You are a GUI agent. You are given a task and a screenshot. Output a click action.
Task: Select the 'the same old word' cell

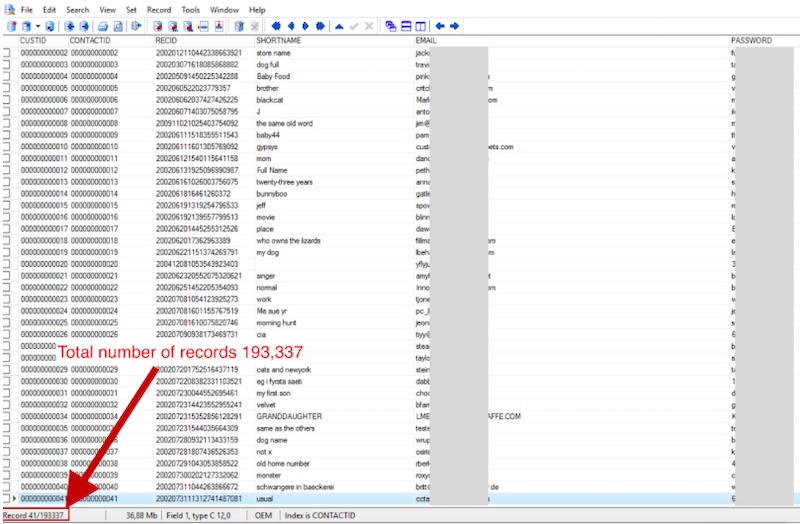point(334,123)
